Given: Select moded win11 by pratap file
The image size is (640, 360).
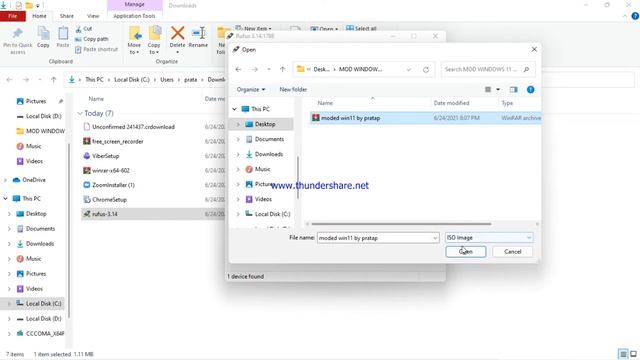Looking at the screenshot, I should click(425, 118).
